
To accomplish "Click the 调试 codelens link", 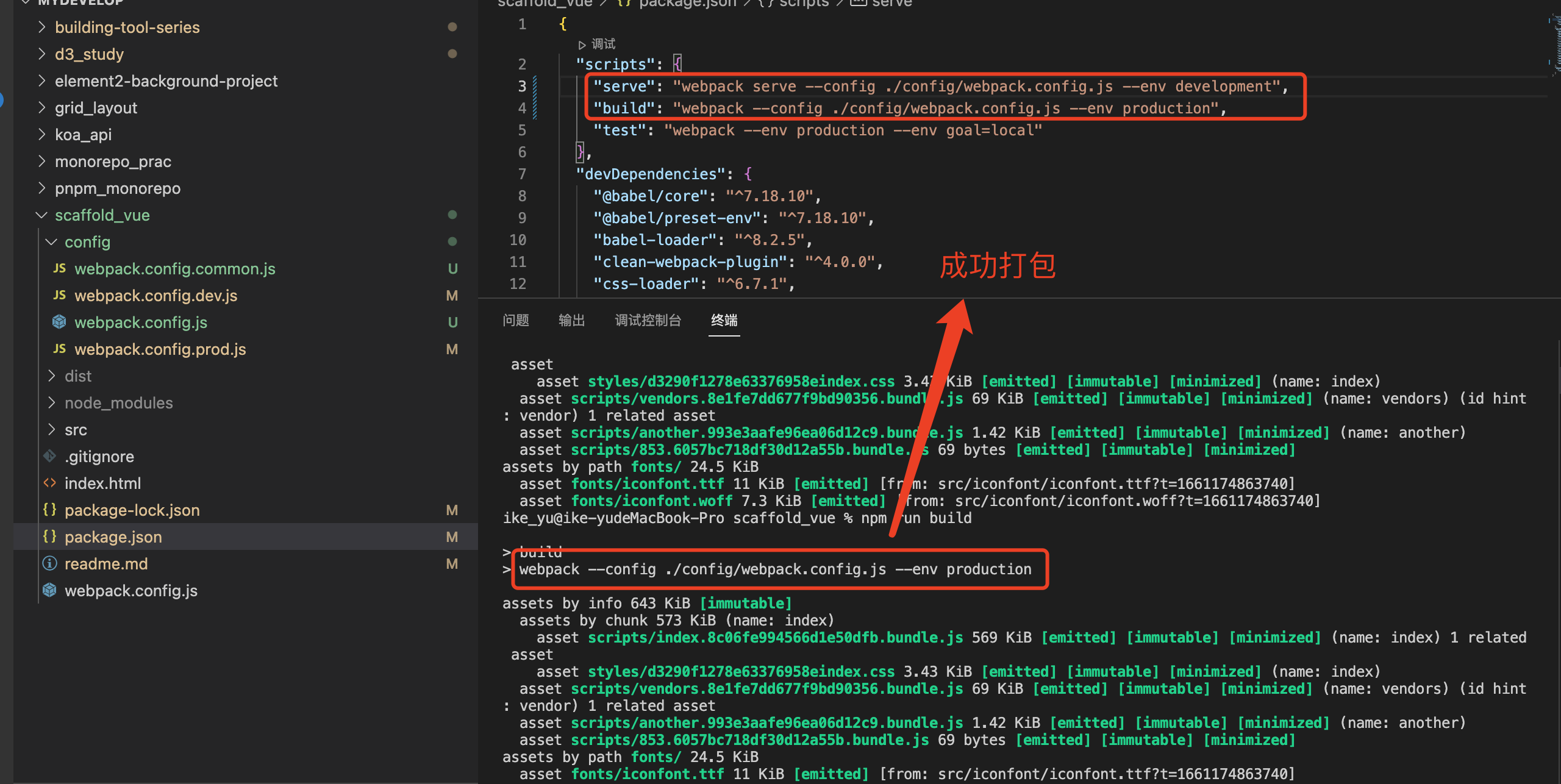I will [603, 45].
